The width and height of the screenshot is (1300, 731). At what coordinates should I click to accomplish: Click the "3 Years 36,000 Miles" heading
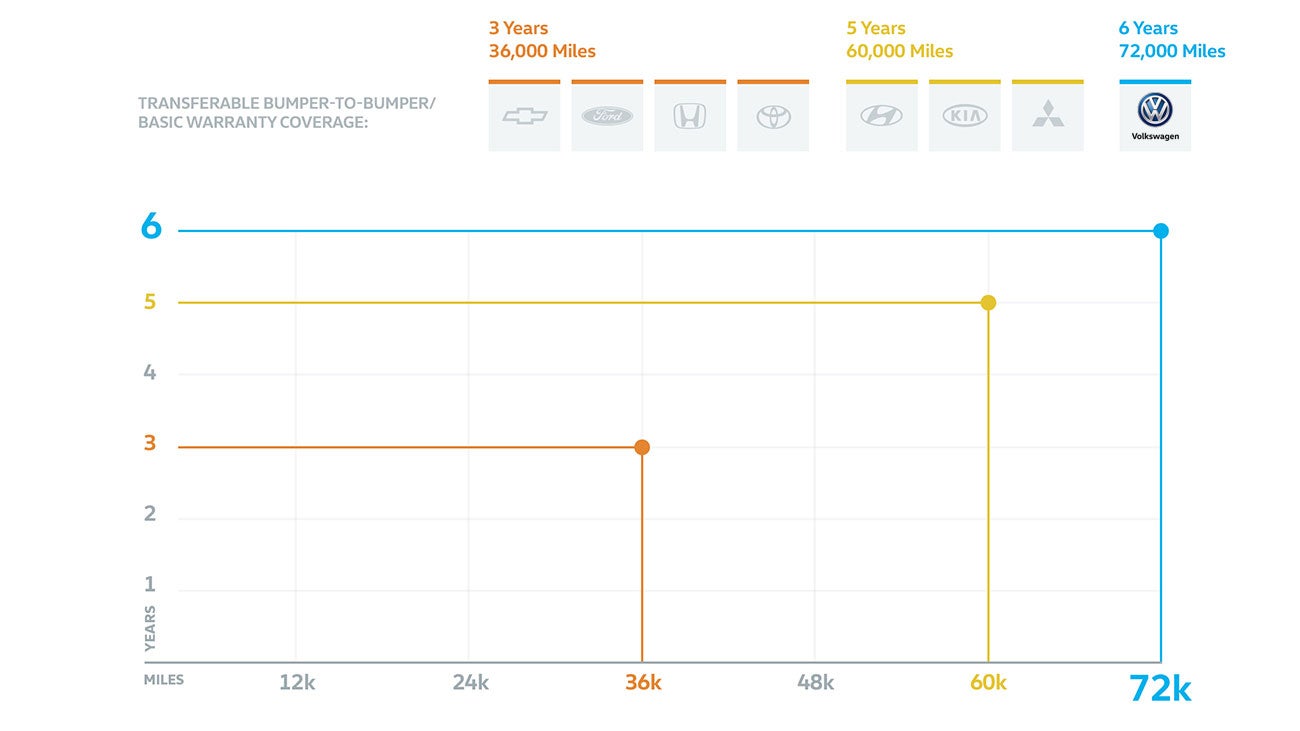click(x=542, y=40)
